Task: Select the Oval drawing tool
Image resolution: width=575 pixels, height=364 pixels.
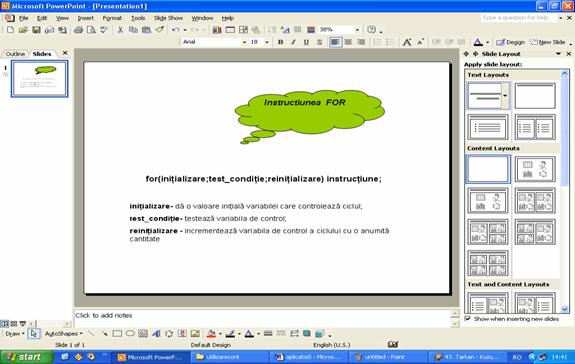Action: [130, 334]
